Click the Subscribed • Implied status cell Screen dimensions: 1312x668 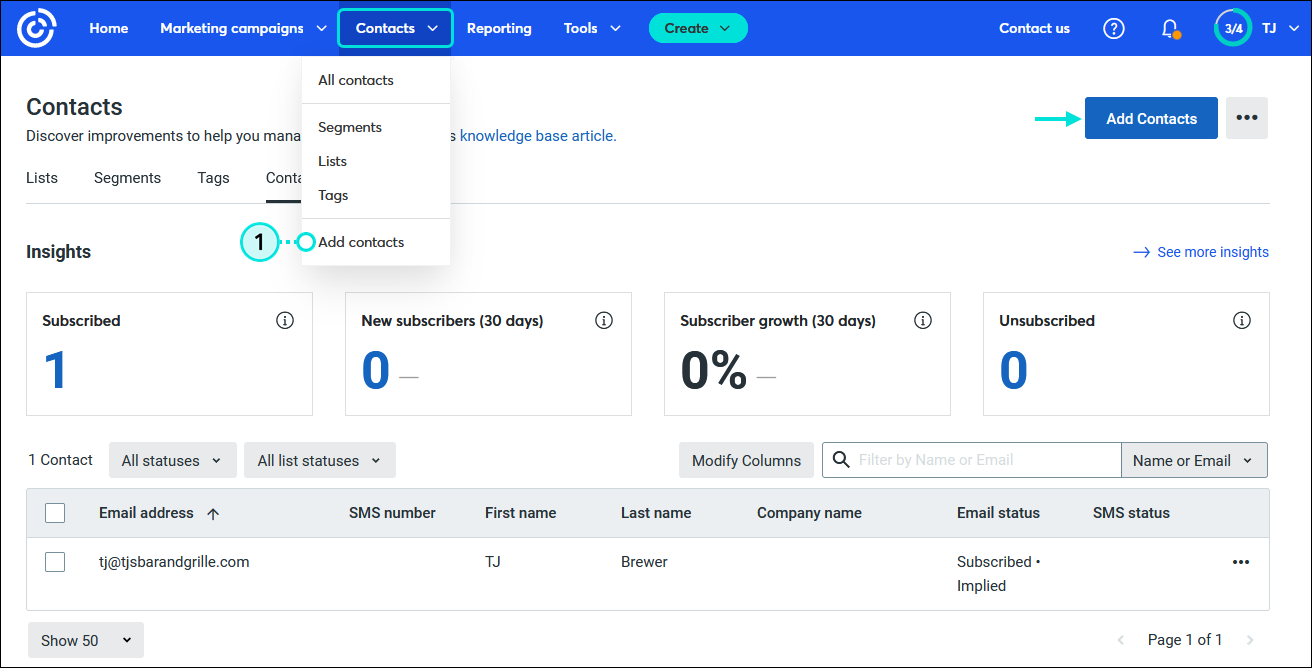coord(998,574)
